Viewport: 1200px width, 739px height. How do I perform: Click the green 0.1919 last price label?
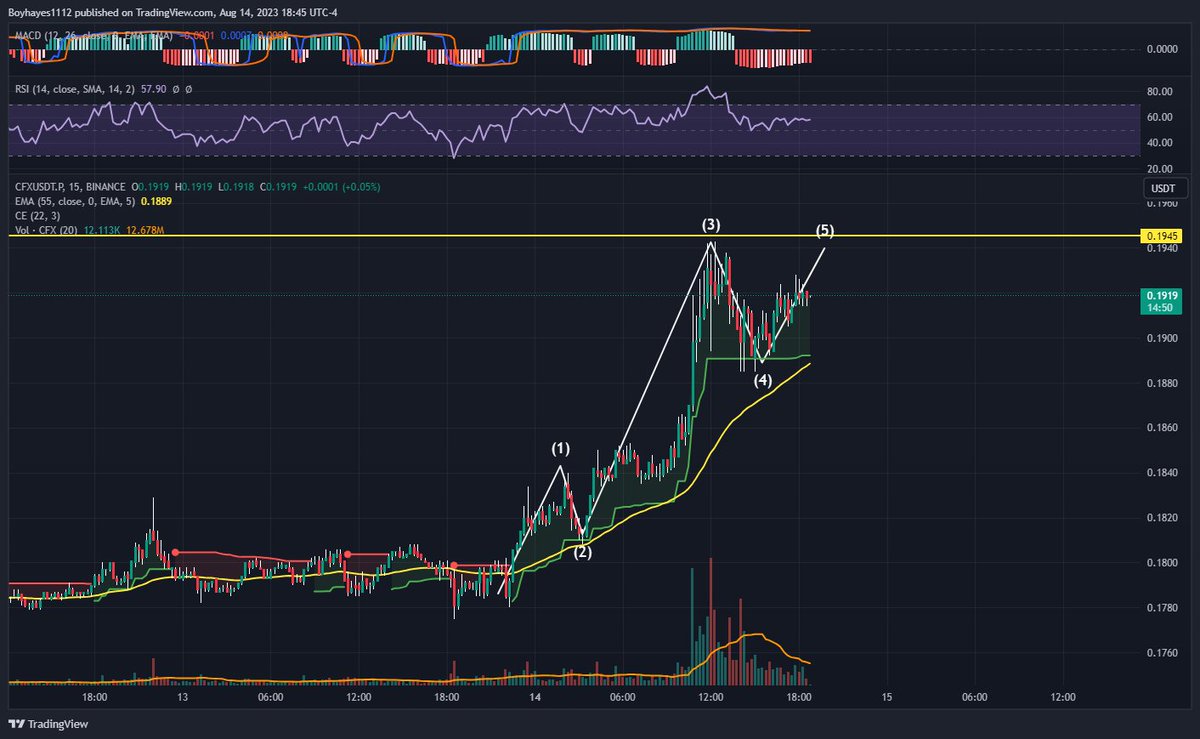(1160, 297)
